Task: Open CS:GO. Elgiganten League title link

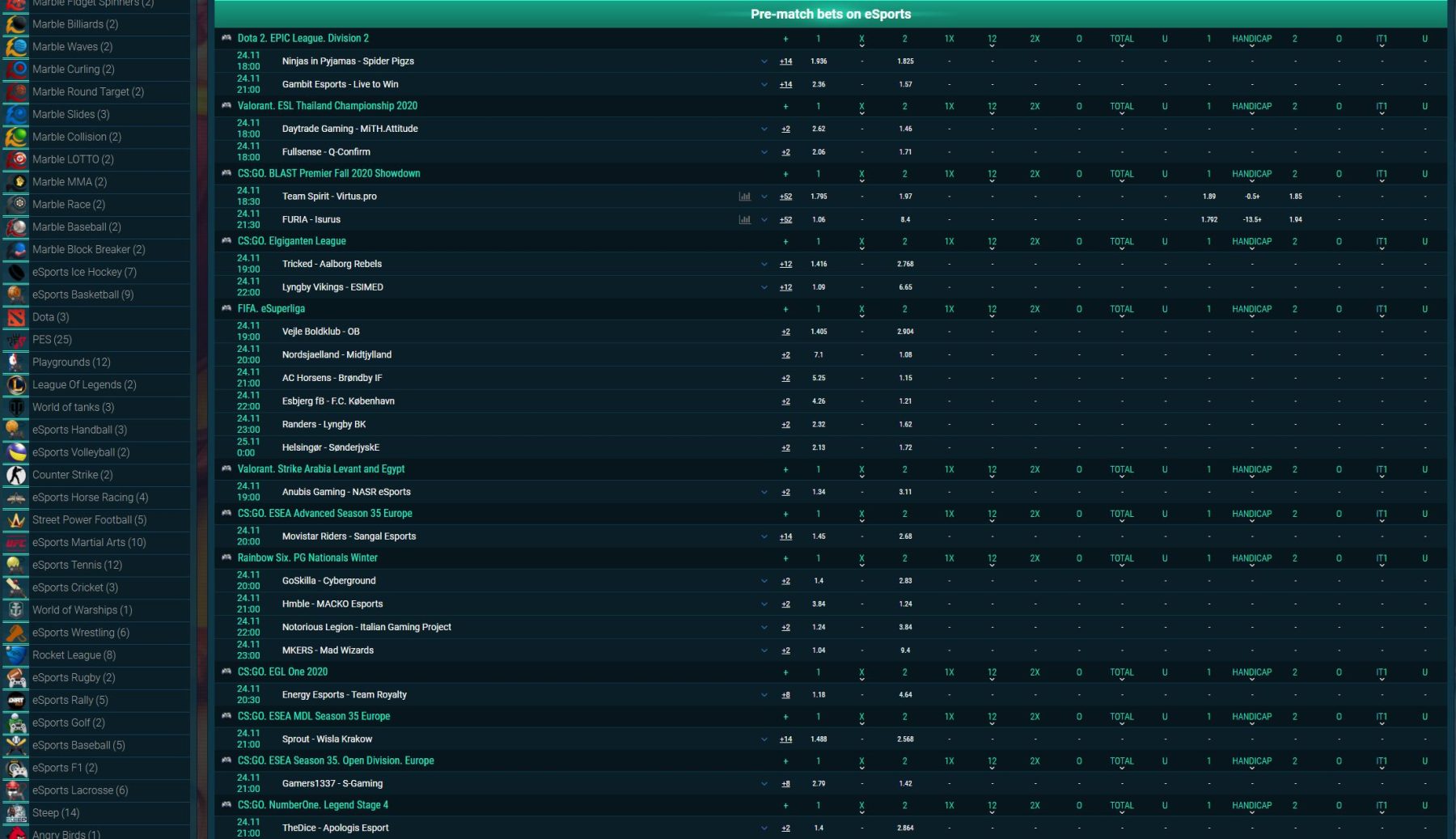Action: (x=291, y=241)
